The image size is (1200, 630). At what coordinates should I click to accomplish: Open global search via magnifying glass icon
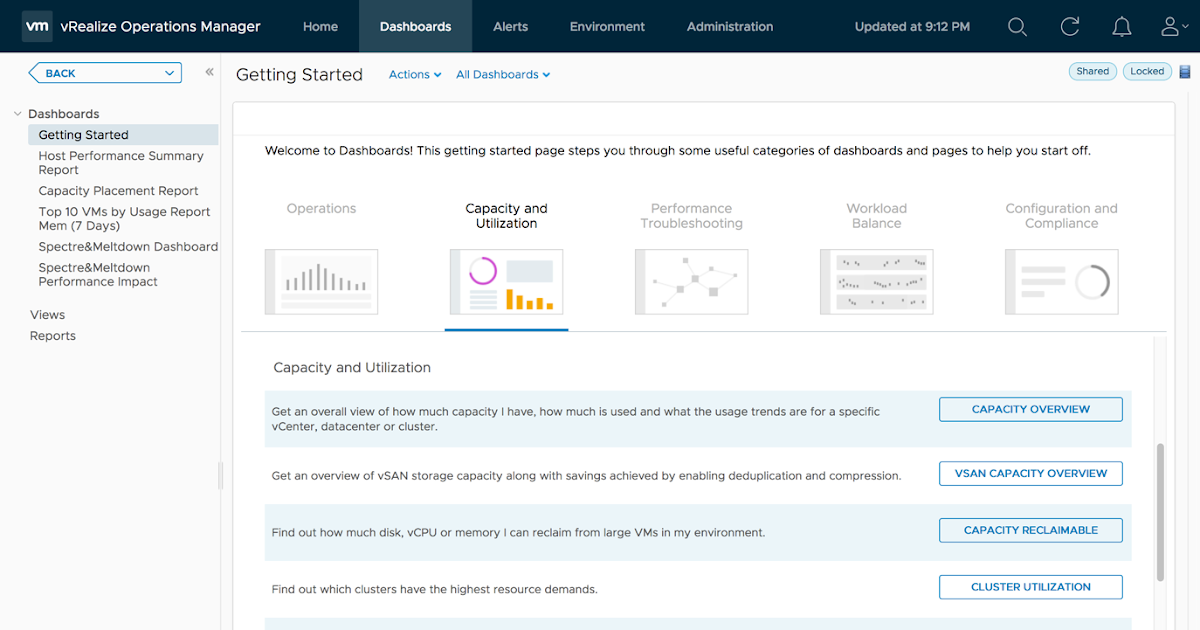tap(1017, 27)
